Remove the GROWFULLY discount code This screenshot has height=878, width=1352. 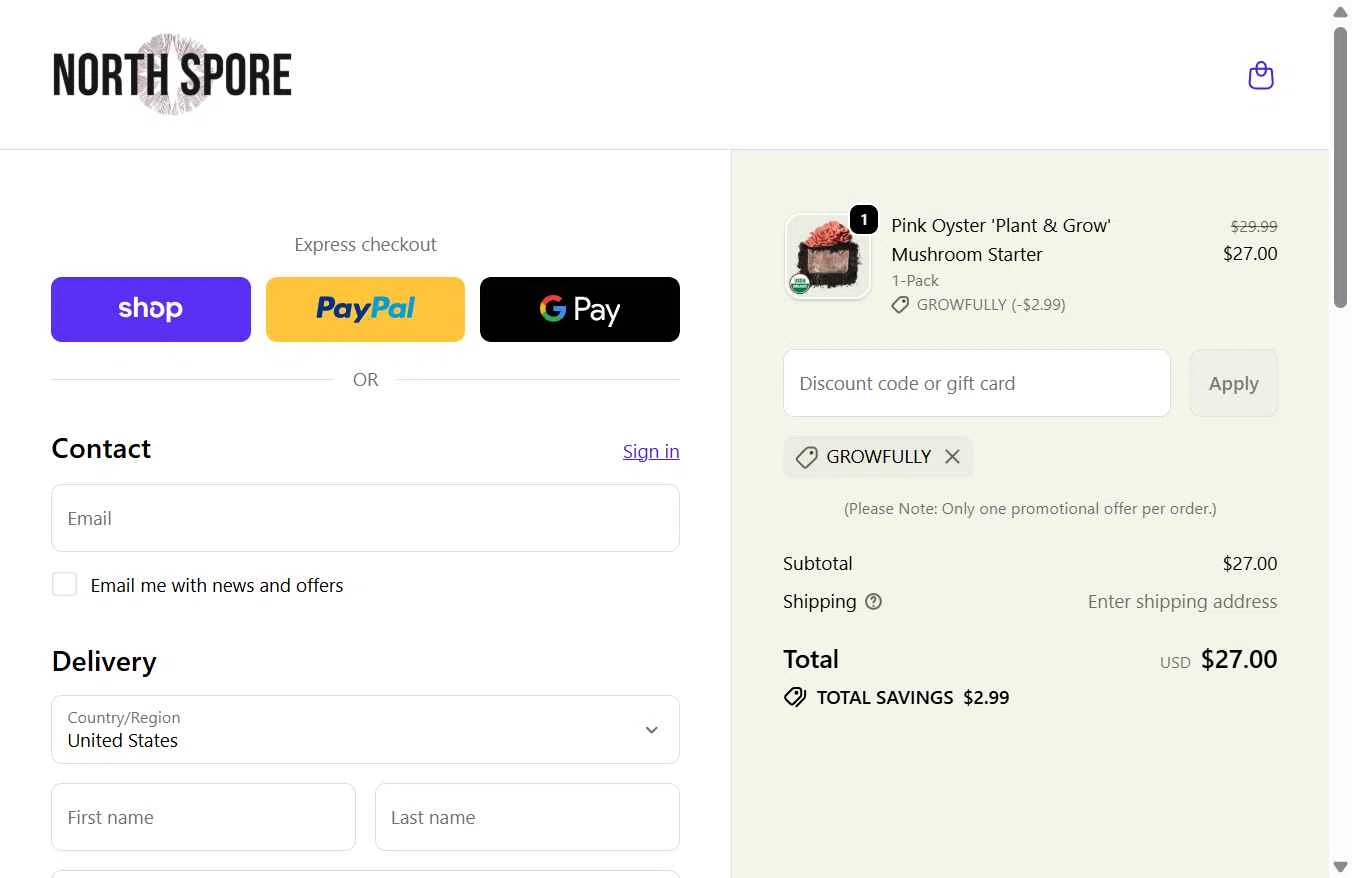(x=952, y=457)
